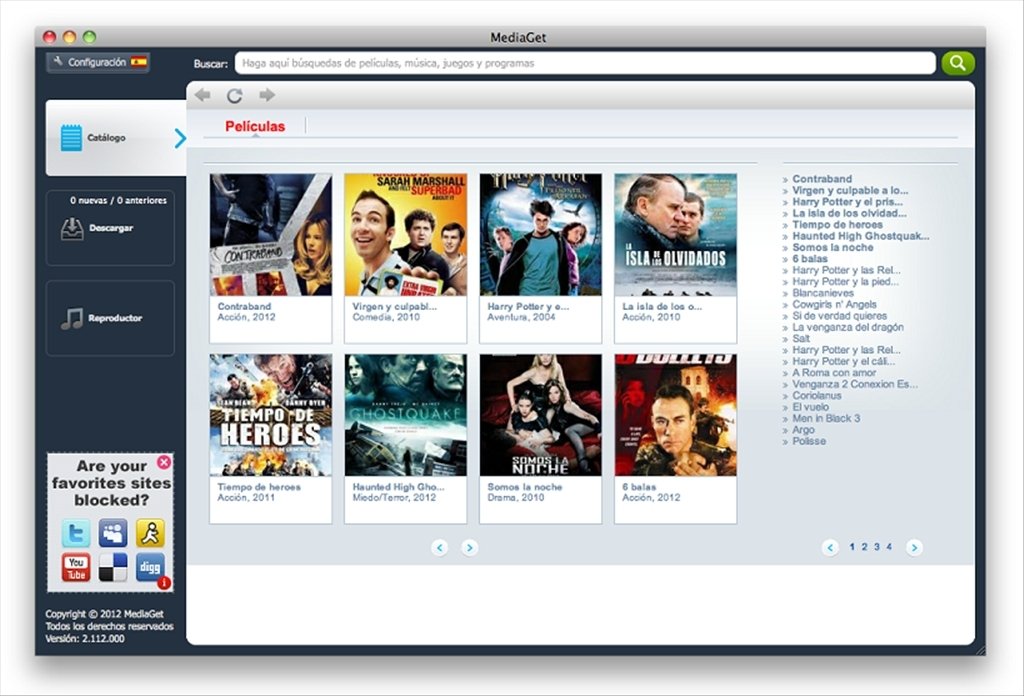Click 'Tiempo de heroes' caption under poster
The width and height of the screenshot is (1024, 696).
click(x=259, y=487)
